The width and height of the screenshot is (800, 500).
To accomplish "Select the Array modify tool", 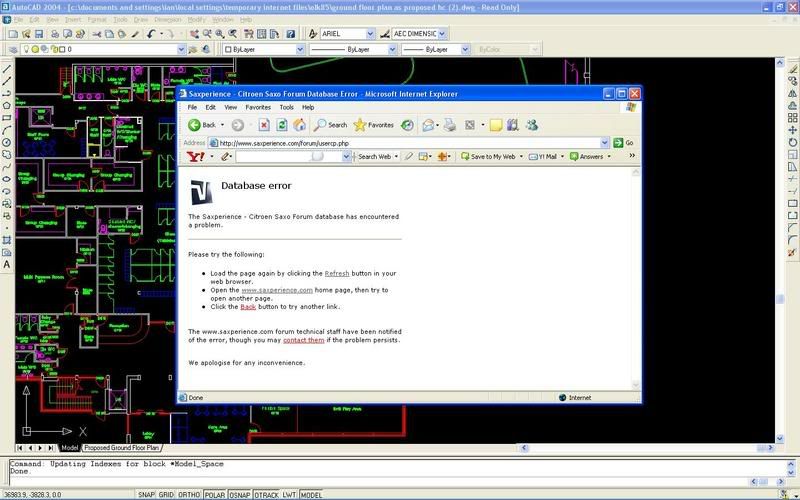I will point(792,118).
